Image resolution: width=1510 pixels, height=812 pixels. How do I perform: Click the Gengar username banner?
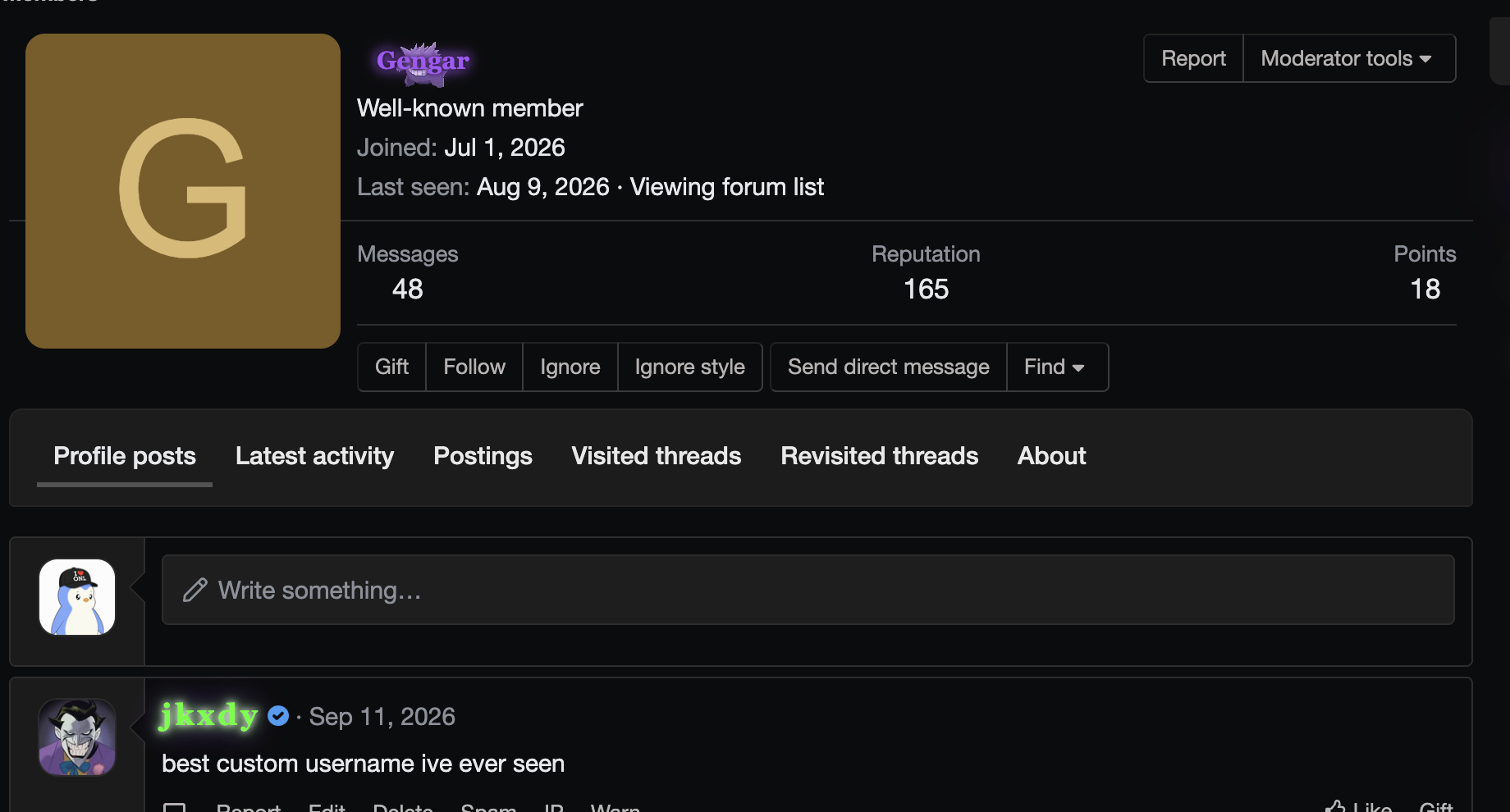coord(423,62)
